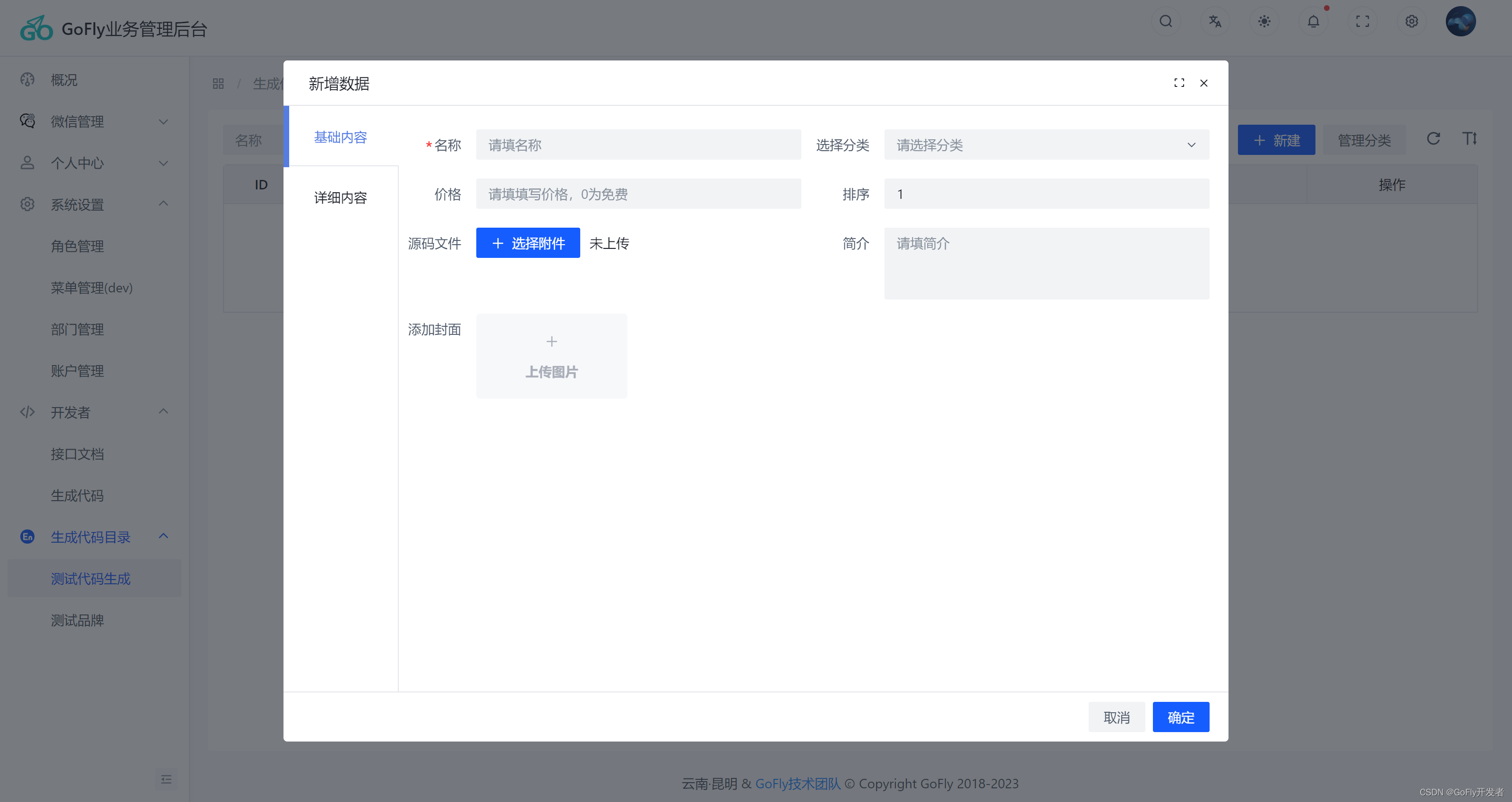Collapse the sidebar with bottom icon
Image resolution: width=1512 pixels, height=802 pixels.
(x=166, y=779)
